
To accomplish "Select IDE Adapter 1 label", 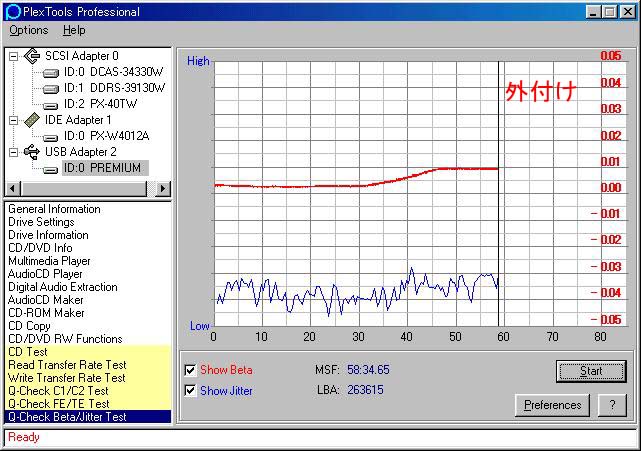I will click(x=78, y=120).
